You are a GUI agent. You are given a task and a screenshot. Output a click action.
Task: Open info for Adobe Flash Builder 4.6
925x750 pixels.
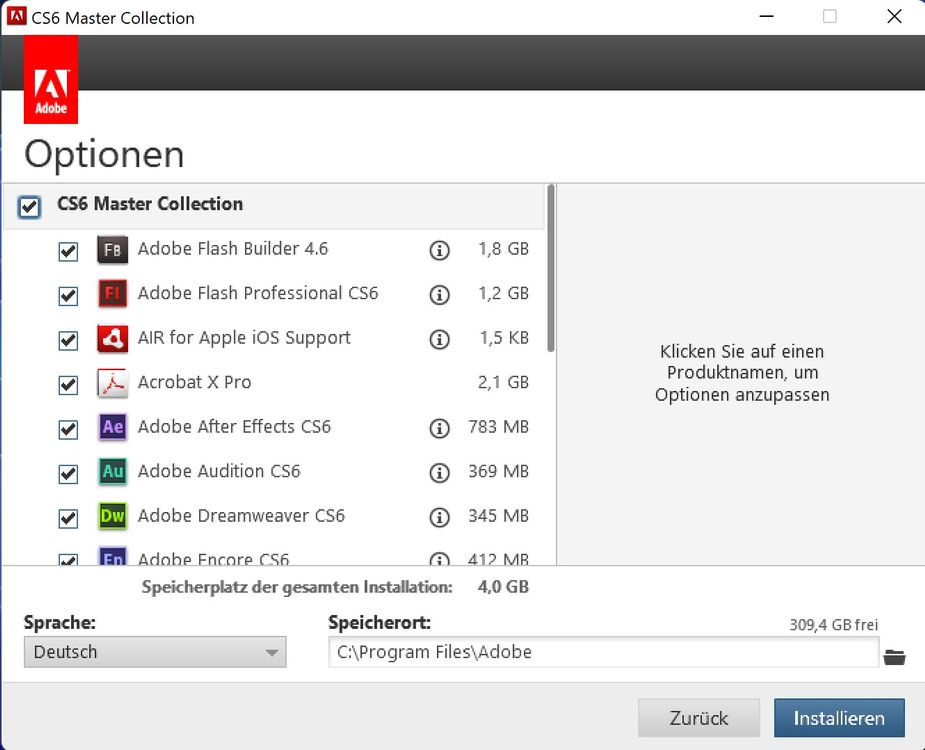click(439, 251)
